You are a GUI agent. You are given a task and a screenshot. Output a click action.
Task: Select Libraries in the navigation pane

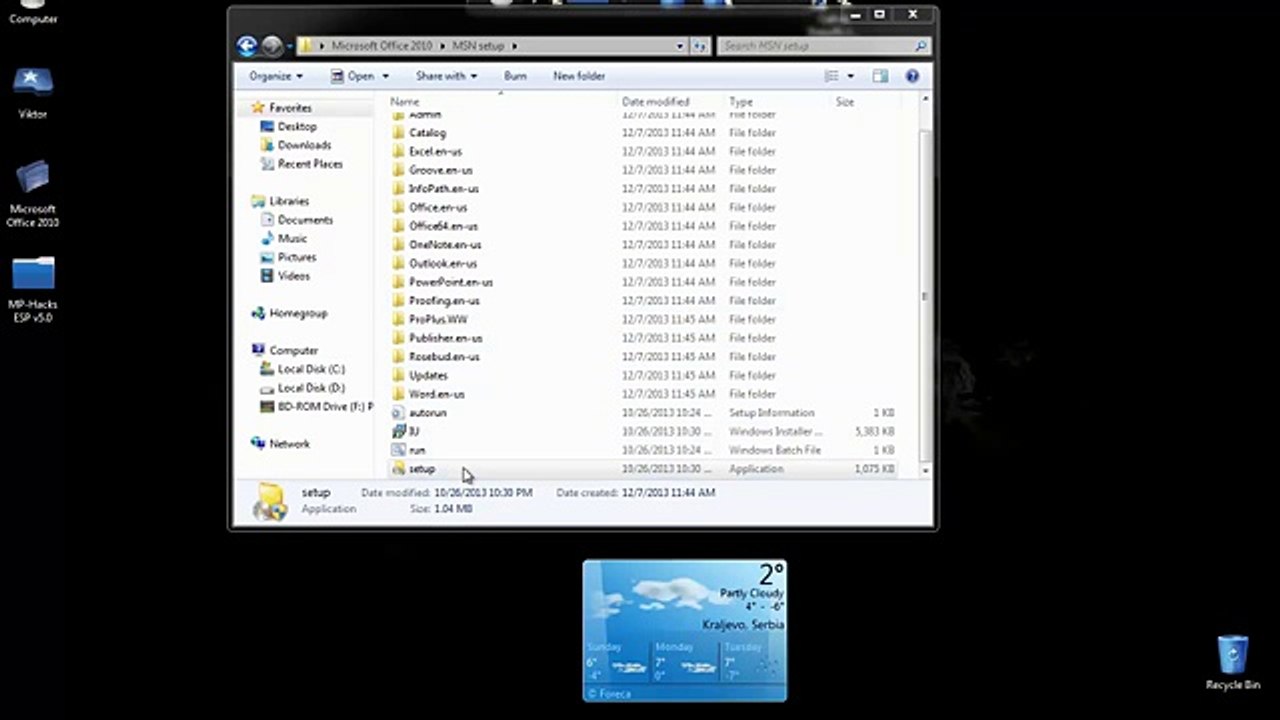289,201
